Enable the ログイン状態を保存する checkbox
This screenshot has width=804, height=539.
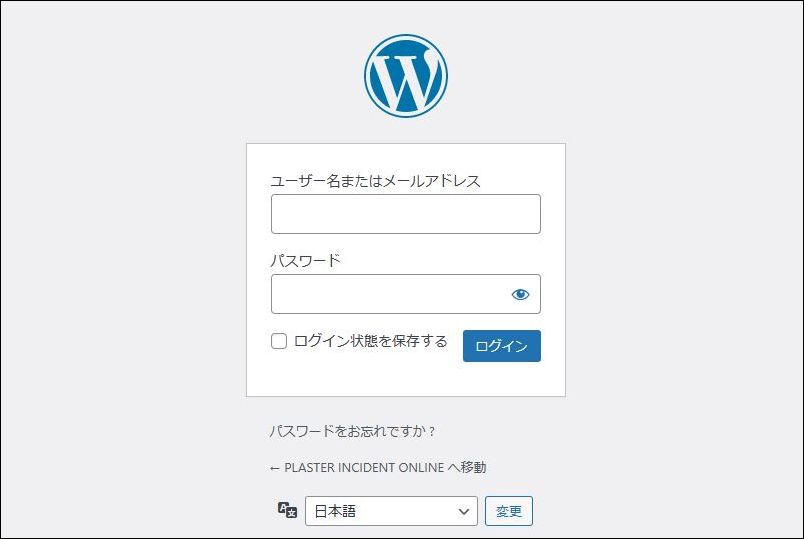point(279,341)
